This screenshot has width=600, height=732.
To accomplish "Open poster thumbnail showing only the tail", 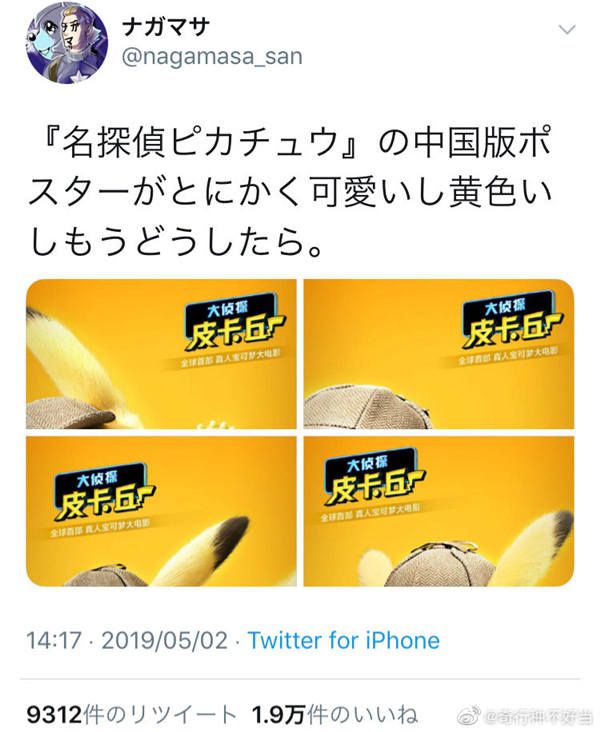I will pos(161,354).
